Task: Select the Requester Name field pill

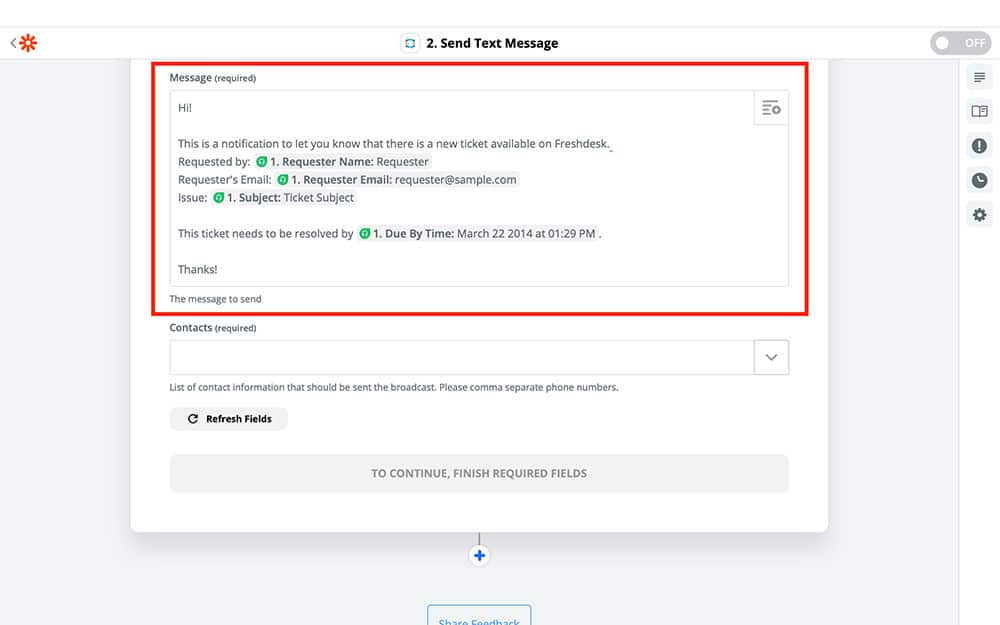Action: (x=343, y=162)
